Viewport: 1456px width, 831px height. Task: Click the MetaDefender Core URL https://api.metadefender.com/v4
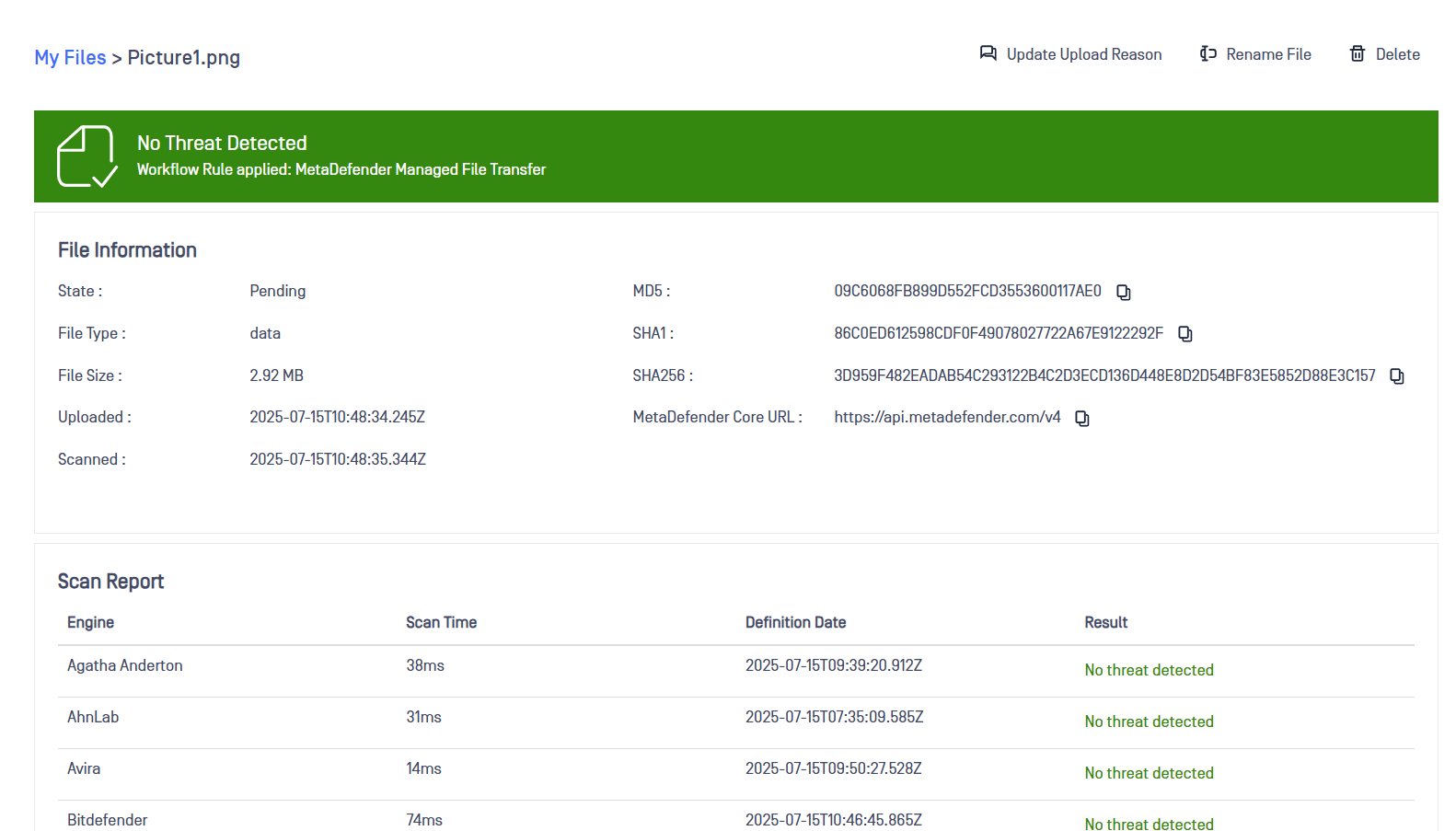(x=947, y=417)
